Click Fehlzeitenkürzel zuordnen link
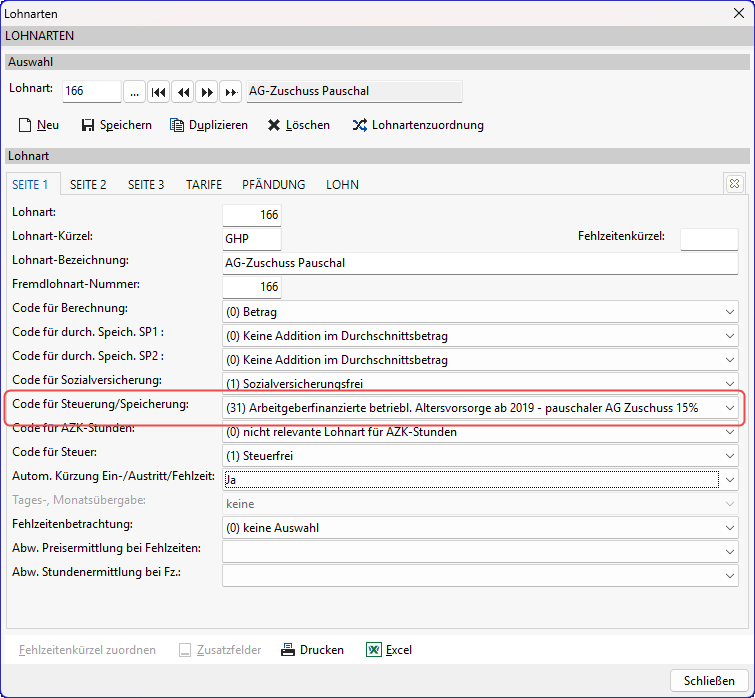This screenshot has height=698, width=755. [87, 650]
